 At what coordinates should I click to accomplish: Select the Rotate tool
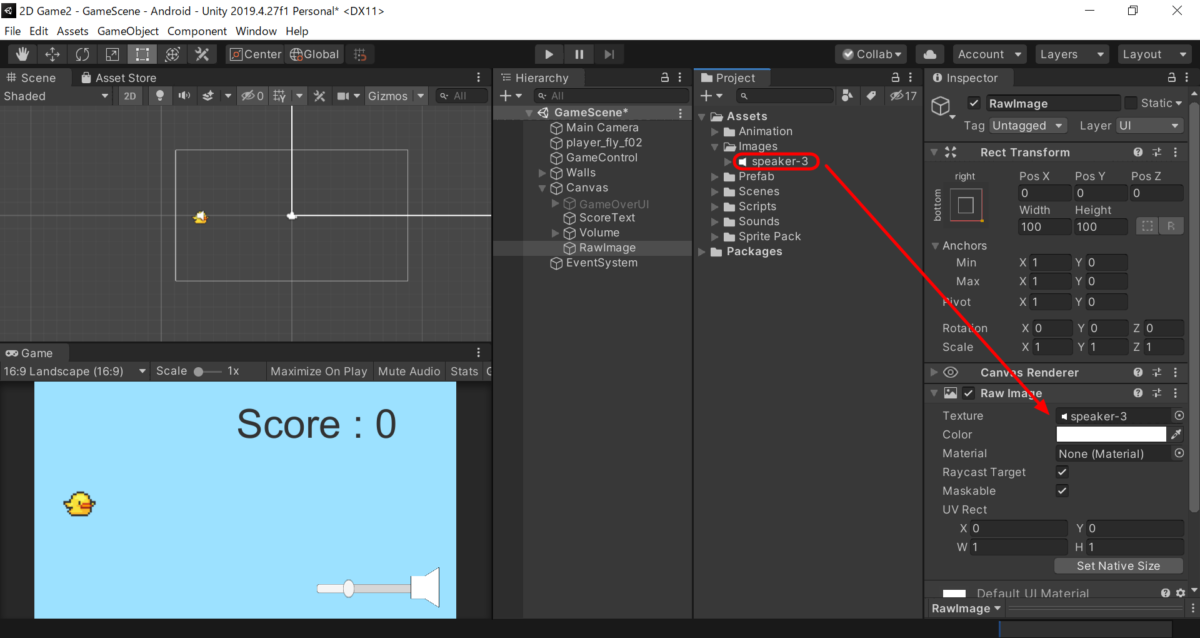coord(83,54)
